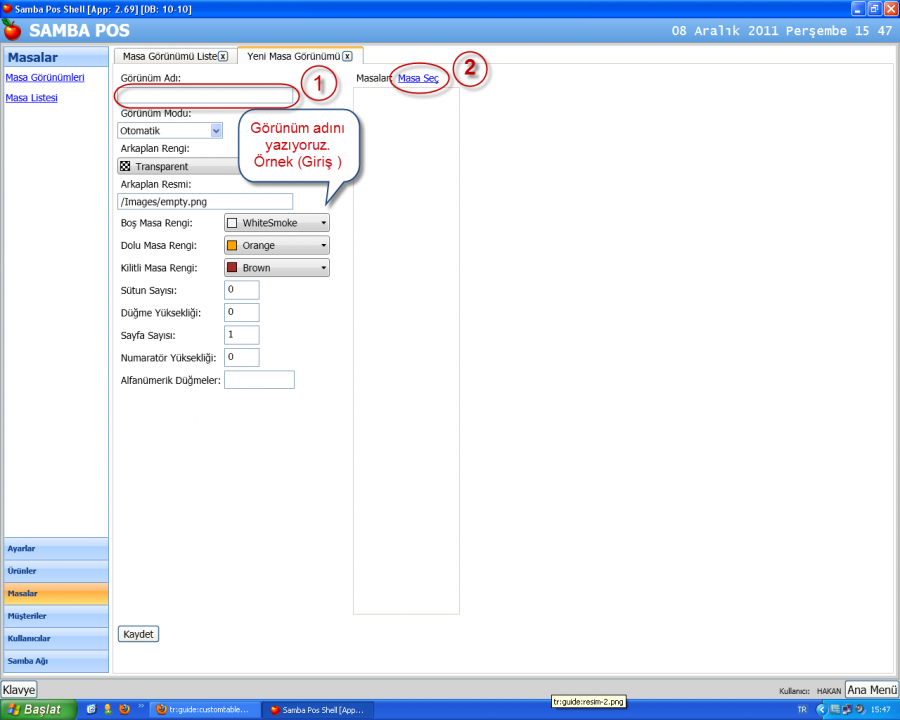Expand hidden system tray icons arrow
Image resolution: width=900 pixels, height=720 pixels.
(821, 710)
